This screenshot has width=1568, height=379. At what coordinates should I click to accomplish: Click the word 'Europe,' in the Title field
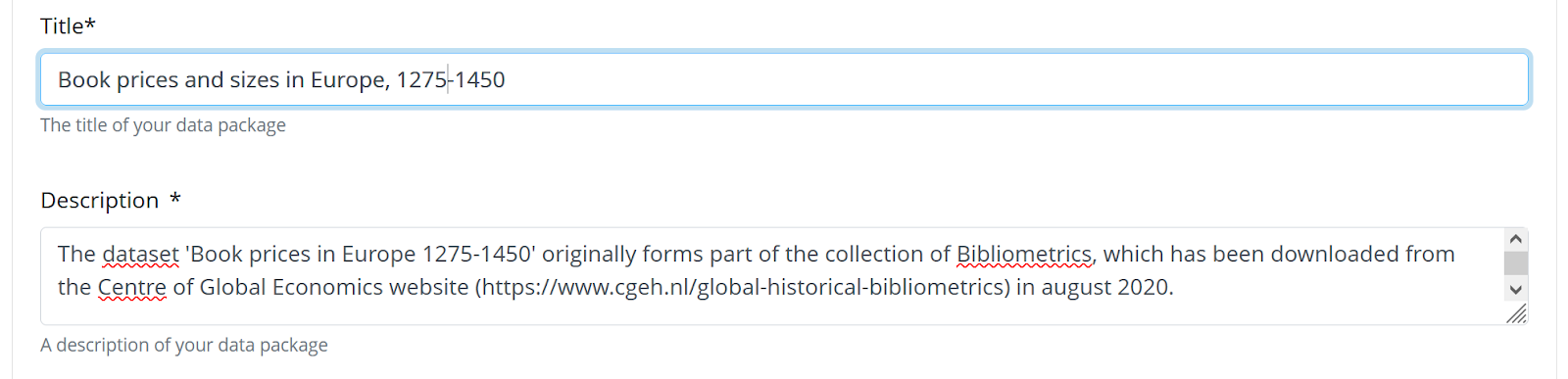(x=350, y=80)
